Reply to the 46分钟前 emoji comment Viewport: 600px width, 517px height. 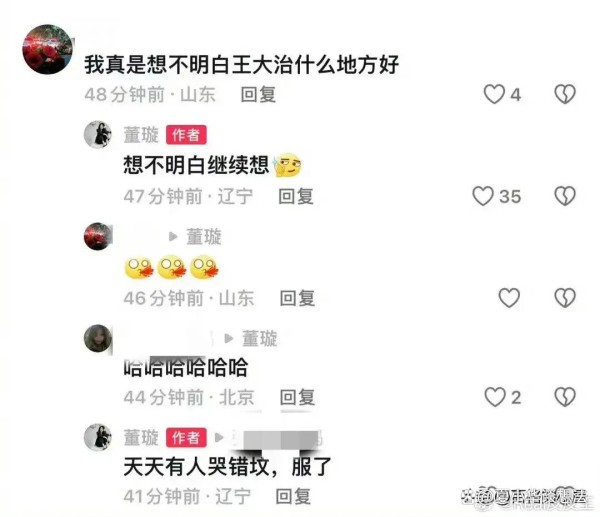click(x=297, y=298)
